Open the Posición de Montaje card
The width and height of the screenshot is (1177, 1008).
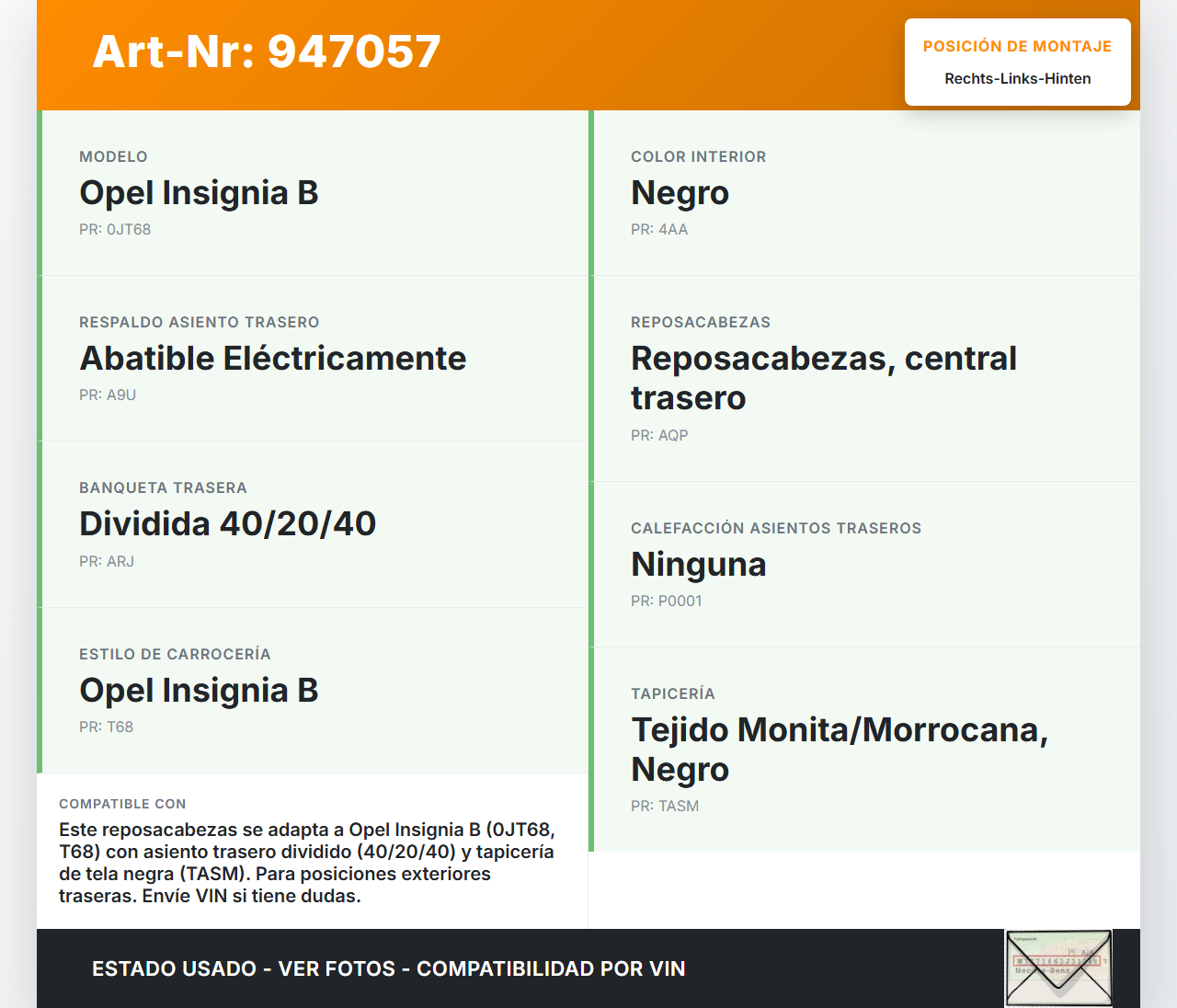click(1018, 63)
